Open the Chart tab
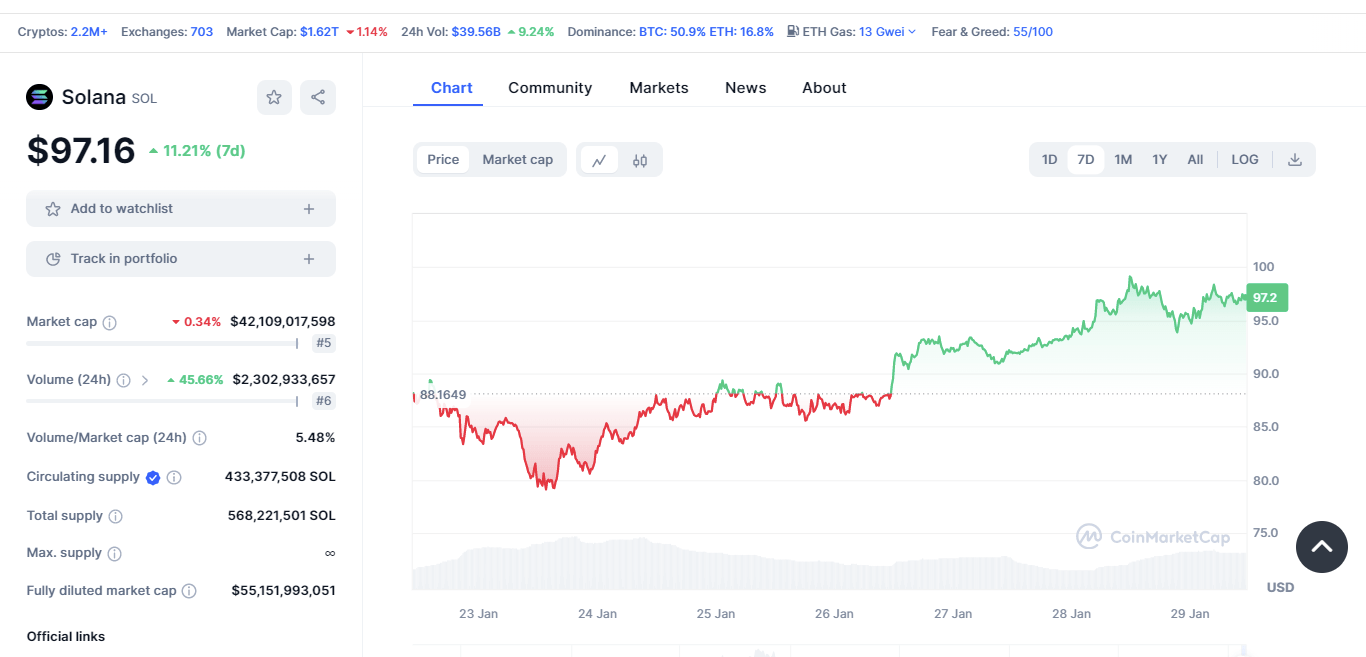 (452, 88)
